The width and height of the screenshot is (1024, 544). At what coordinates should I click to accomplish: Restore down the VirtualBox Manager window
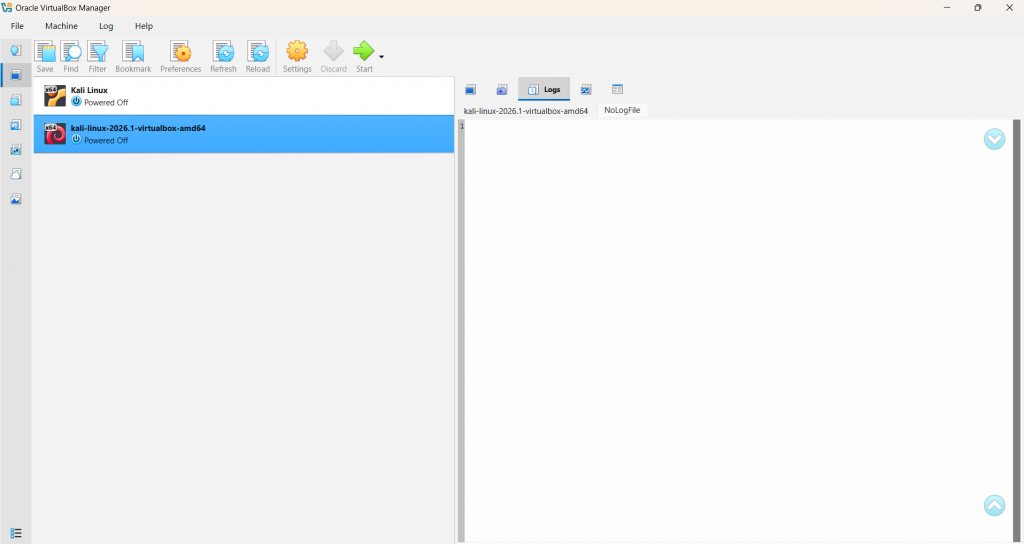978,8
